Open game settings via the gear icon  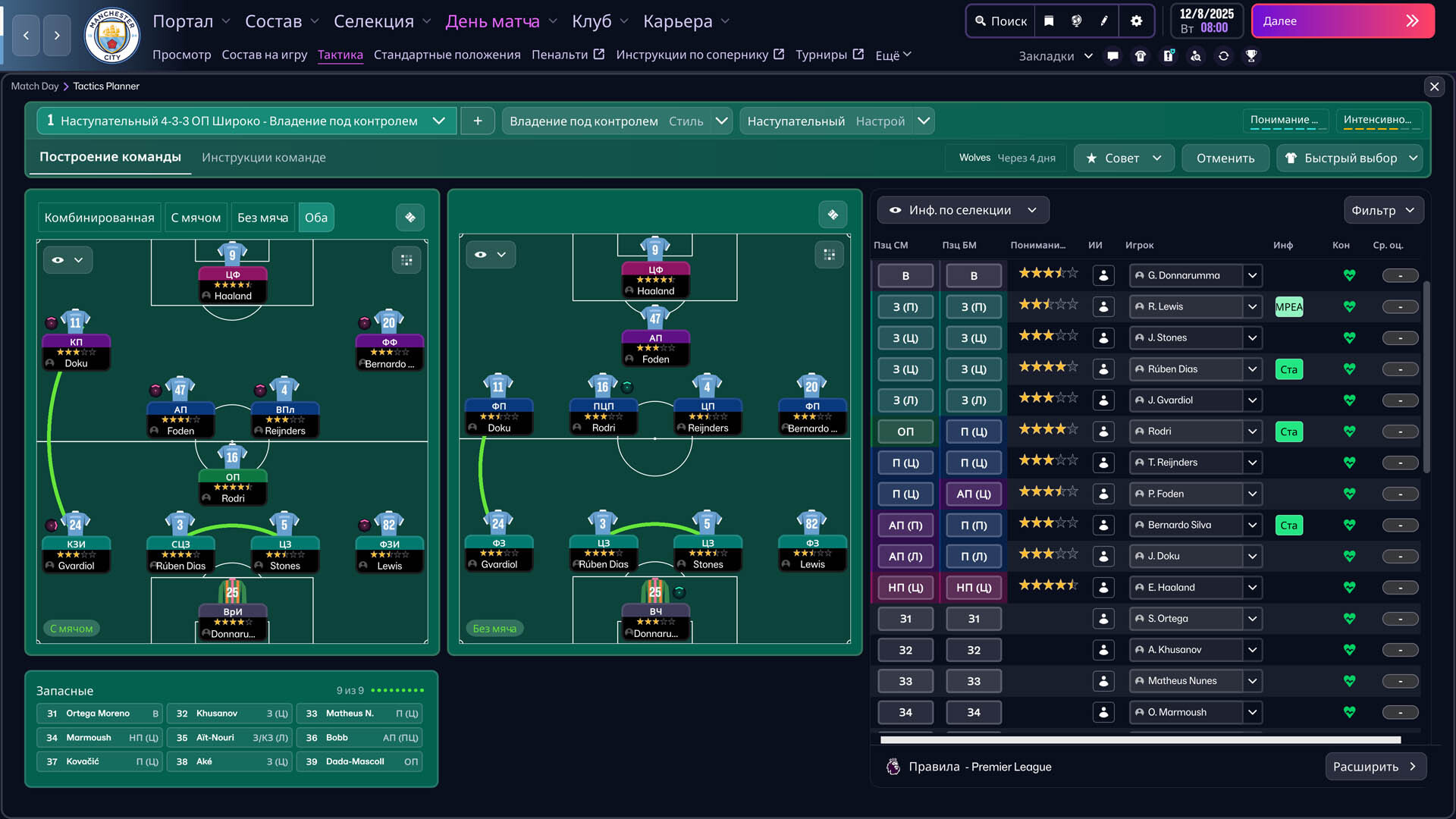pos(1136,20)
